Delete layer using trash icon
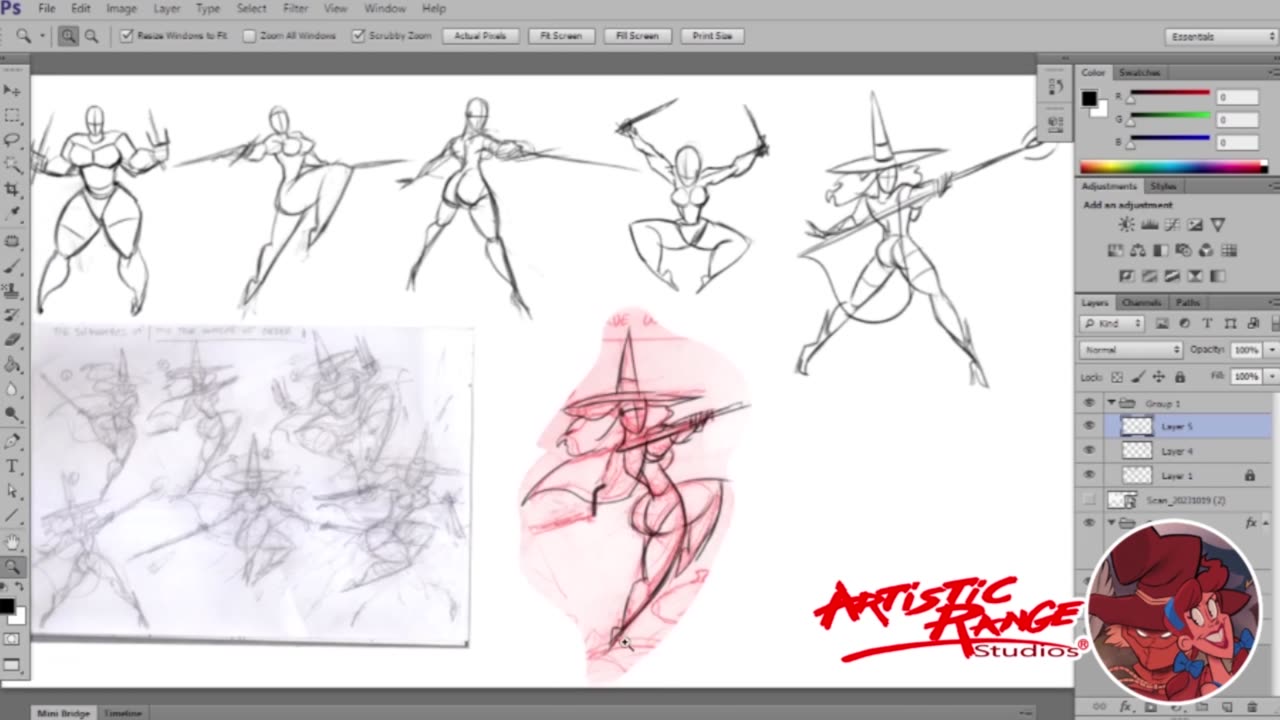Image resolution: width=1280 pixels, height=720 pixels. 1251,707
